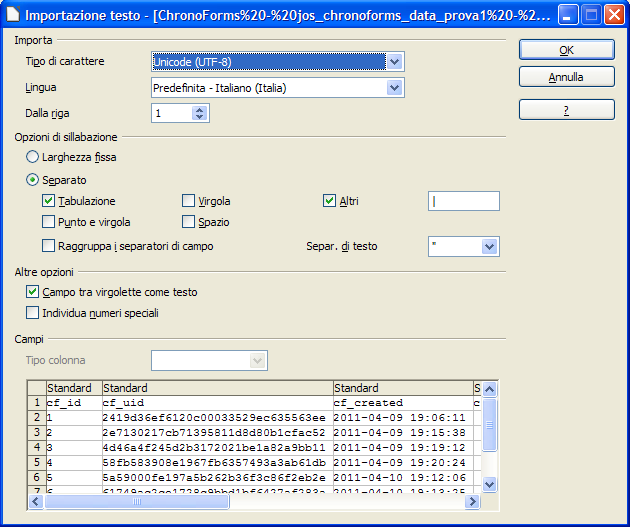
Task: Open help with the ? button
Action: pos(567,110)
